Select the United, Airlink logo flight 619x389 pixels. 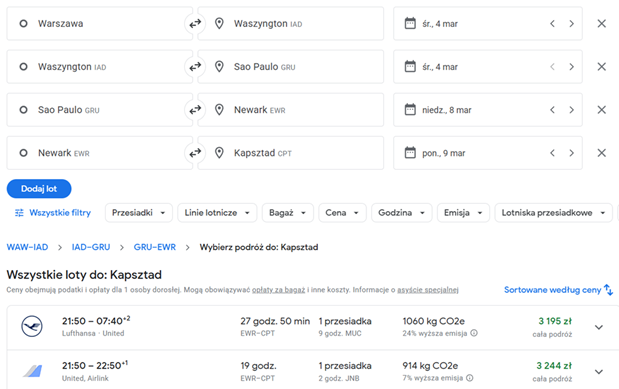click(32, 371)
